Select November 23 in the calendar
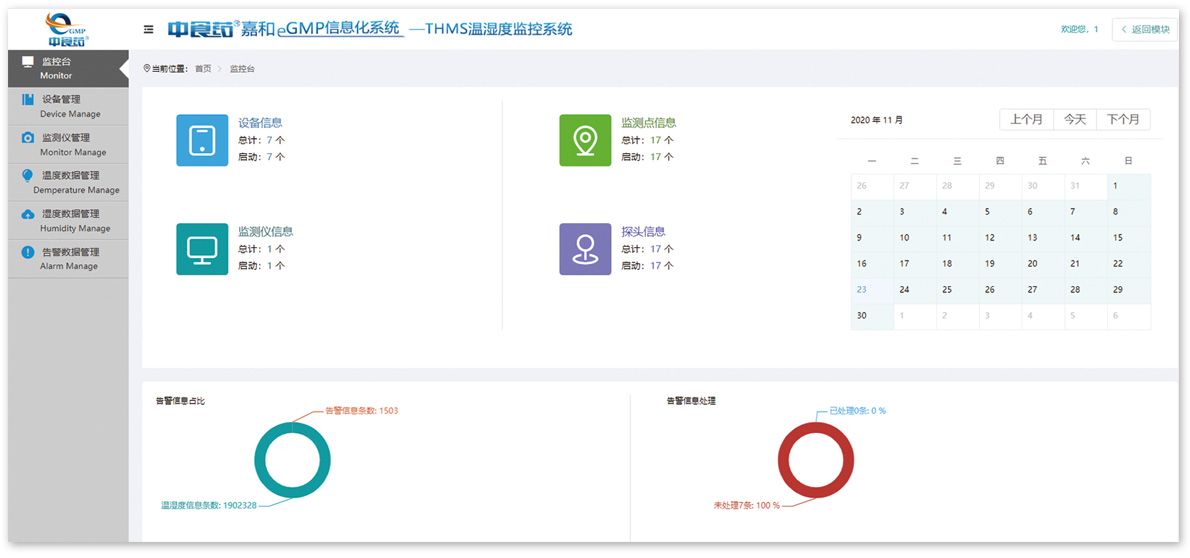The height and width of the screenshot is (558, 1190). coord(862,290)
